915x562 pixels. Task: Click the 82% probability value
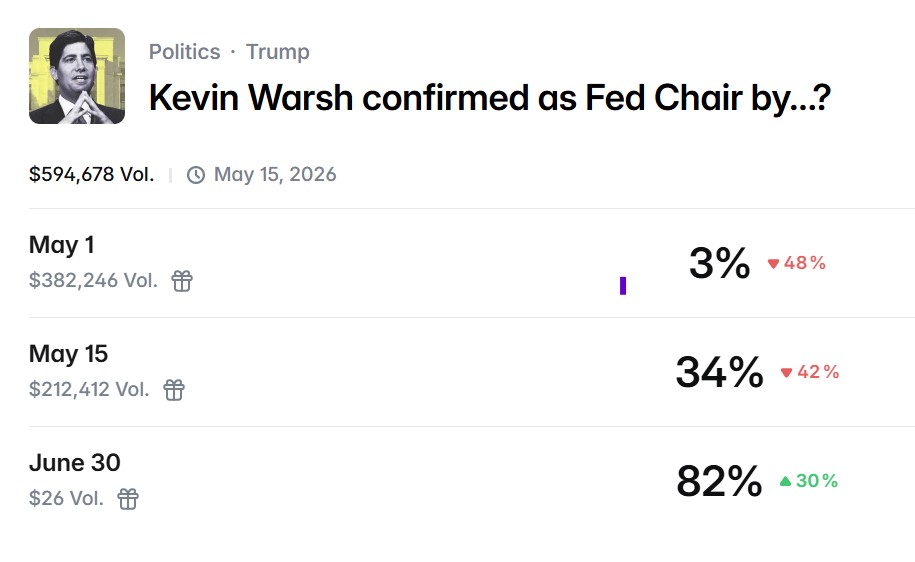719,482
